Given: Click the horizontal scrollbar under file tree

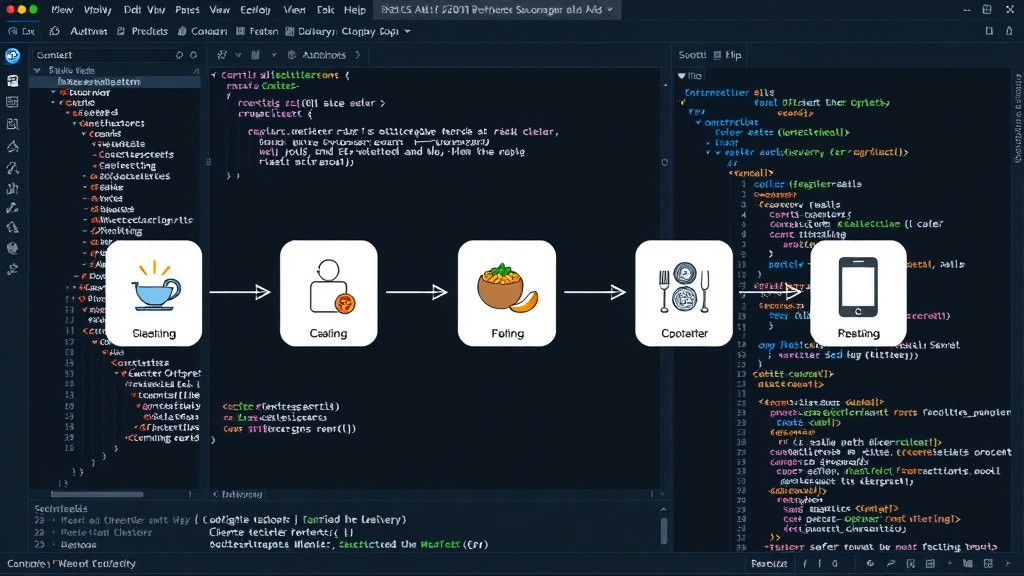Looking at the screenshot, I should (x=97, y=494).
